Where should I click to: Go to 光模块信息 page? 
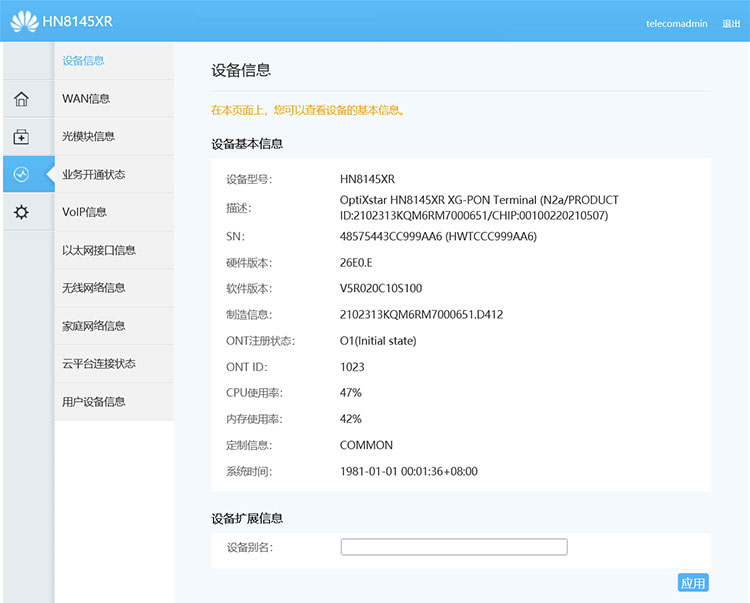pyautogui.click(x=88, y=137)
